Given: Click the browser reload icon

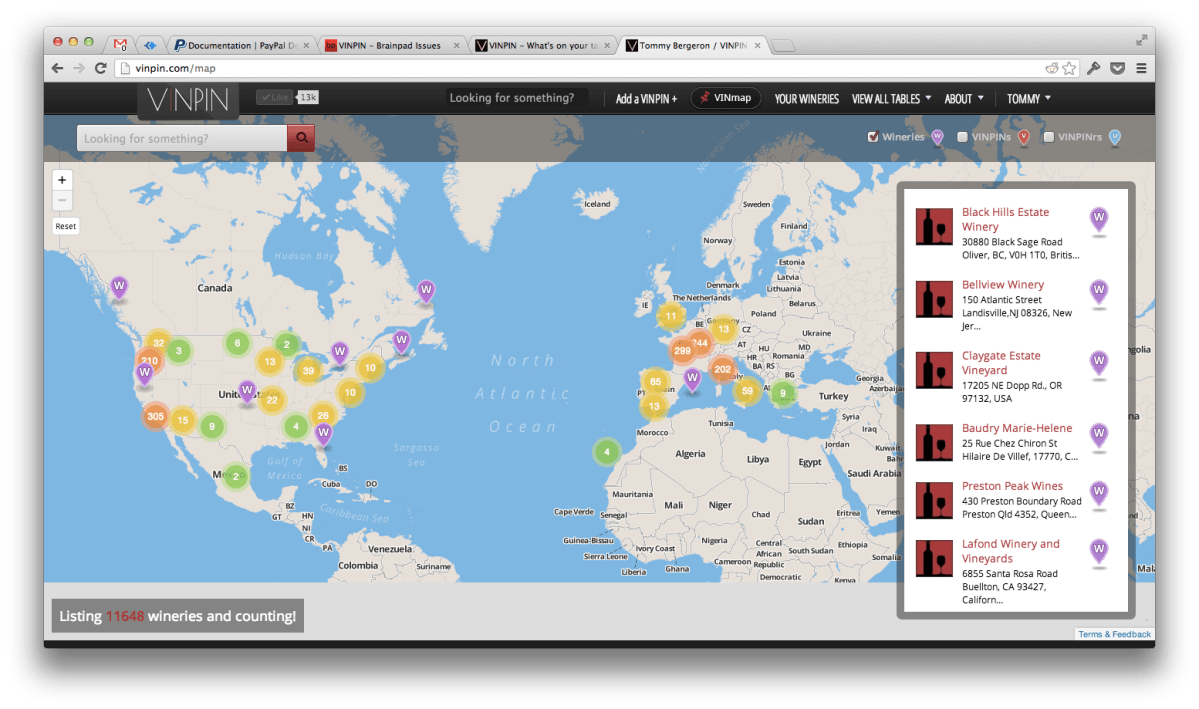Looking at the screenshot, I should (100, 68).
